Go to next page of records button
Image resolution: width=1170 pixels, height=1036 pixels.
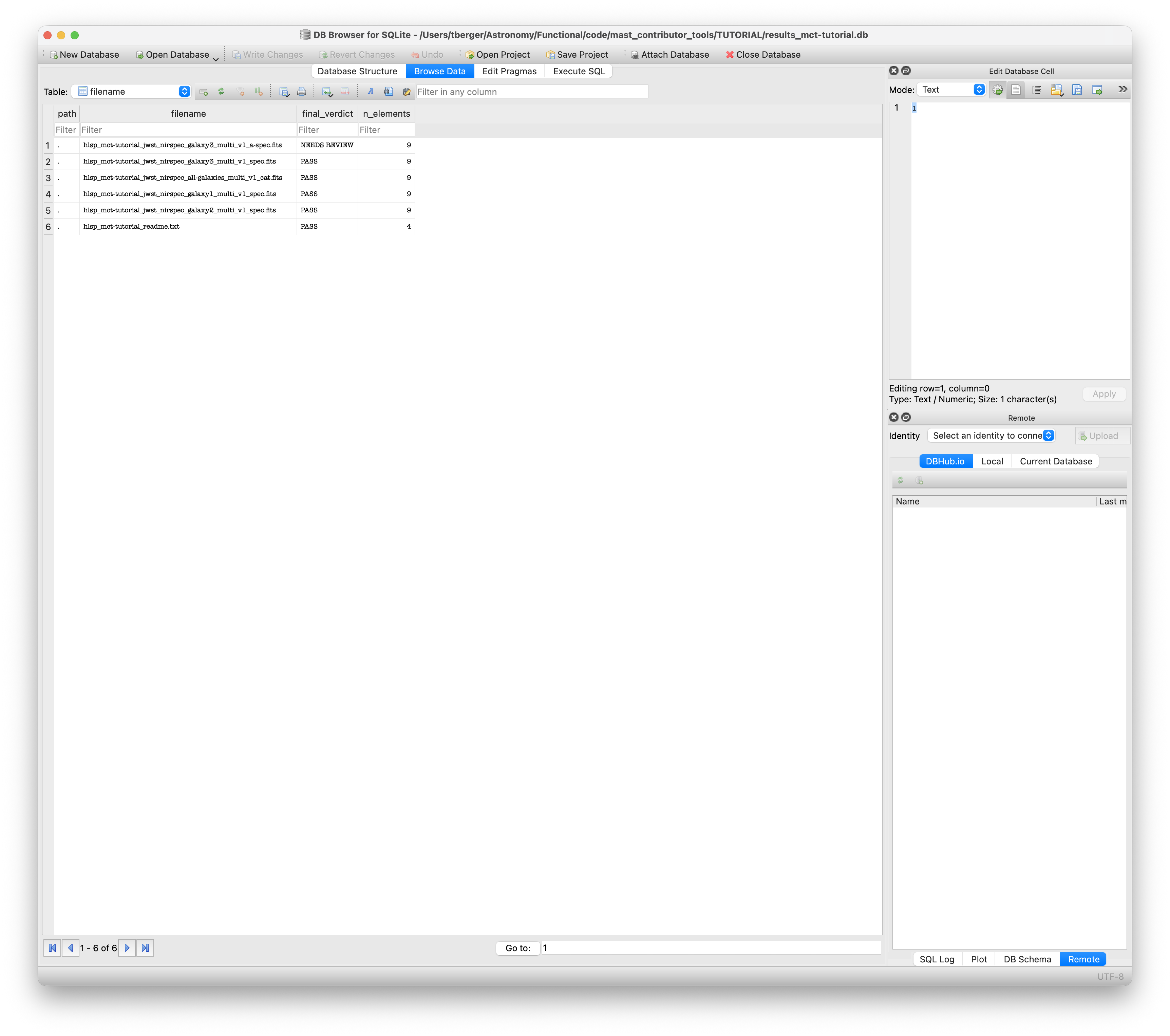(127, 948)
